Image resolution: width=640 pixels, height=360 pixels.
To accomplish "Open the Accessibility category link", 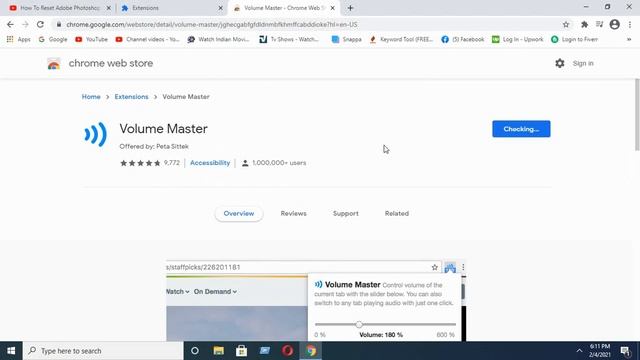I will click(x=210, y=163).
